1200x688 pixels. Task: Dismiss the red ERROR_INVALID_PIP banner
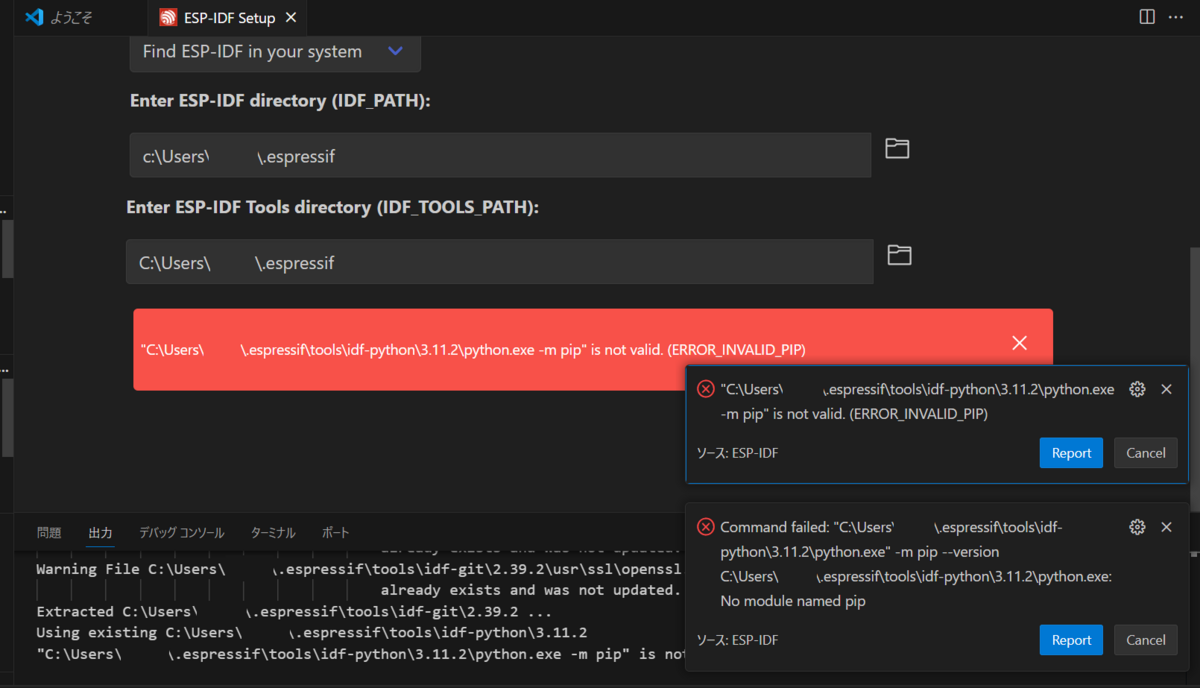tap(1019, 343)
